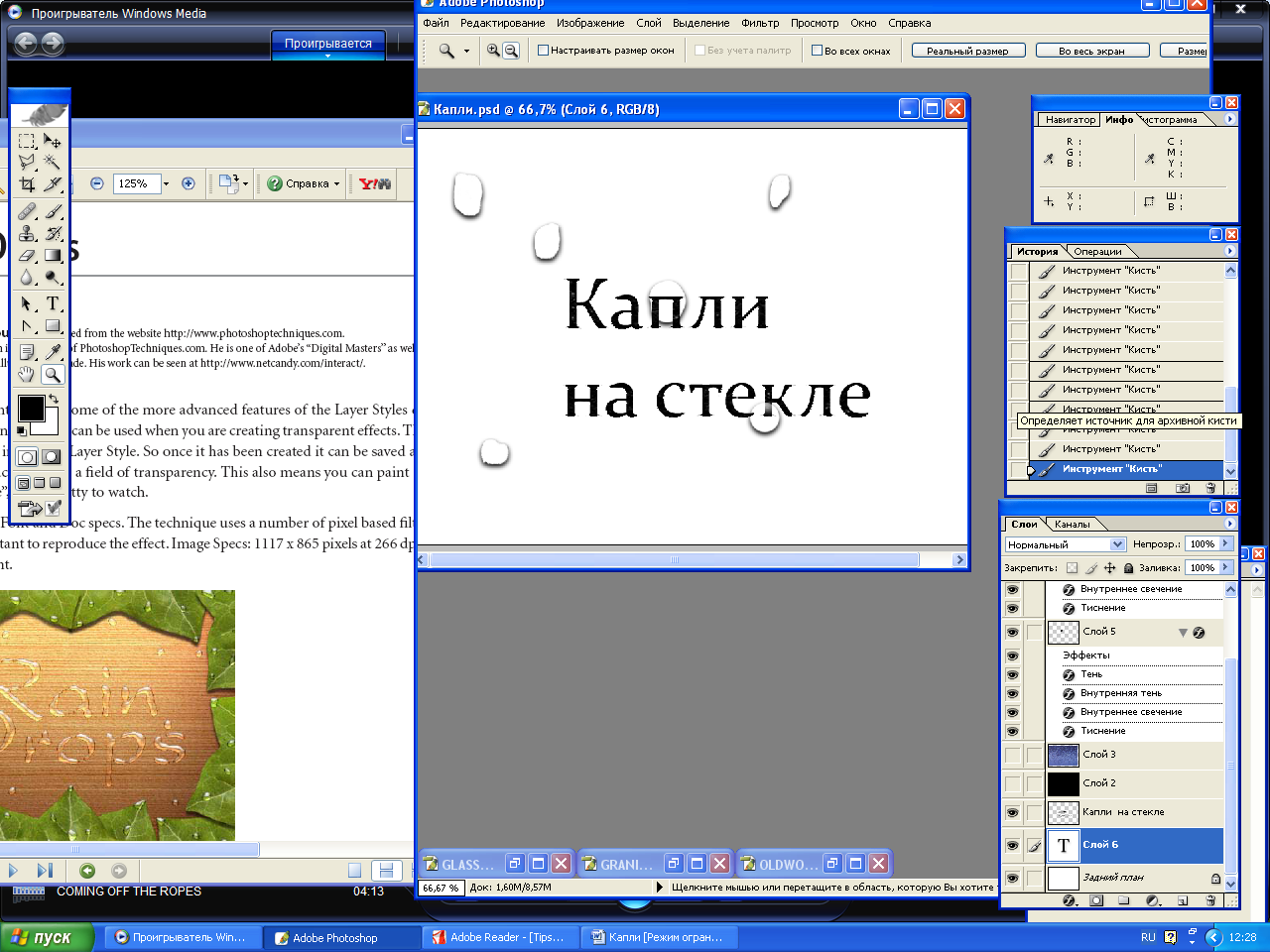Select the Rectangular Marquee tool
The image size is (1270, 952).
pyautogui.click(x=27, y=141)
